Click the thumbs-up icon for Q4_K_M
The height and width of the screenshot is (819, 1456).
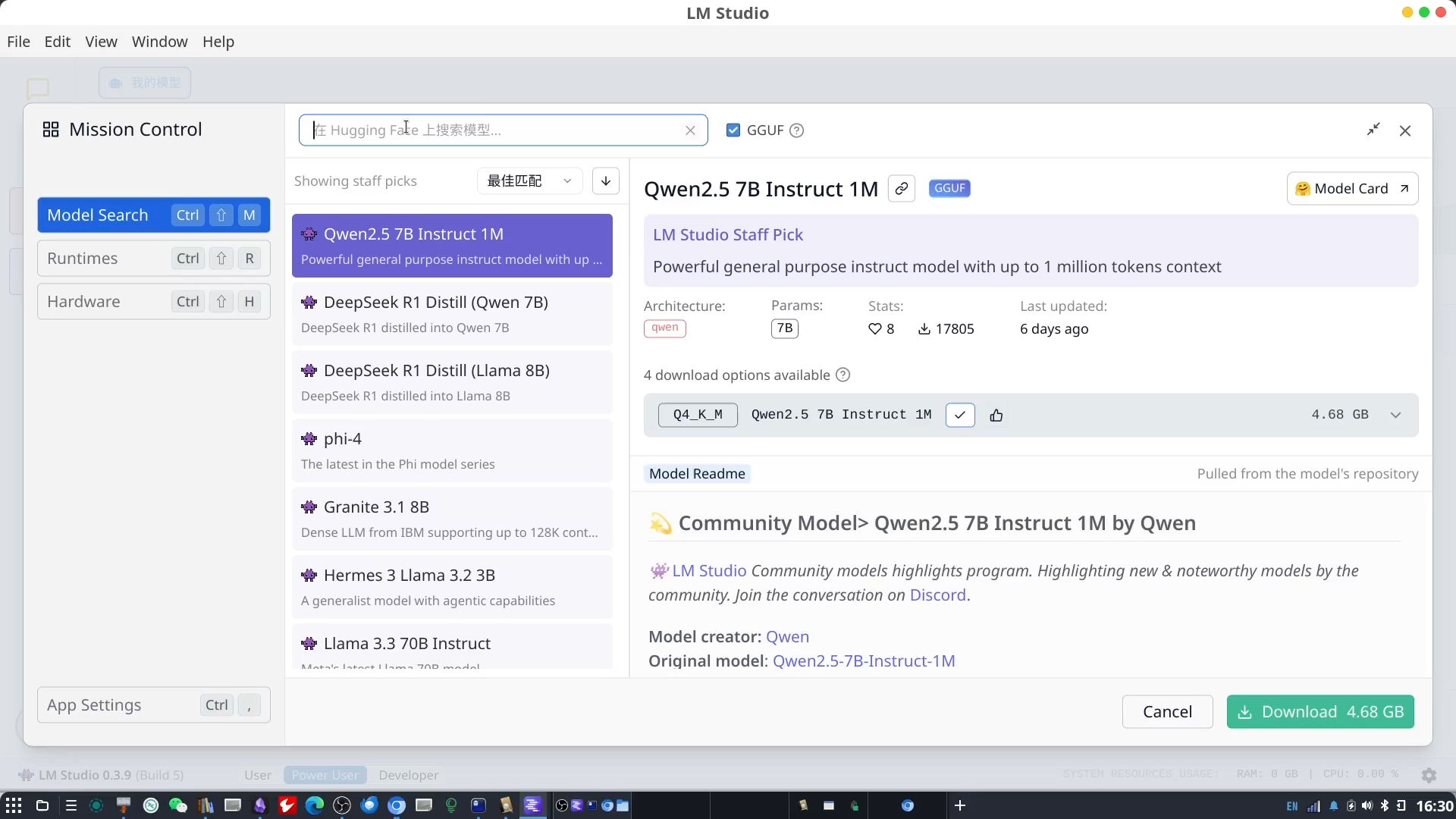coord(996,415)
